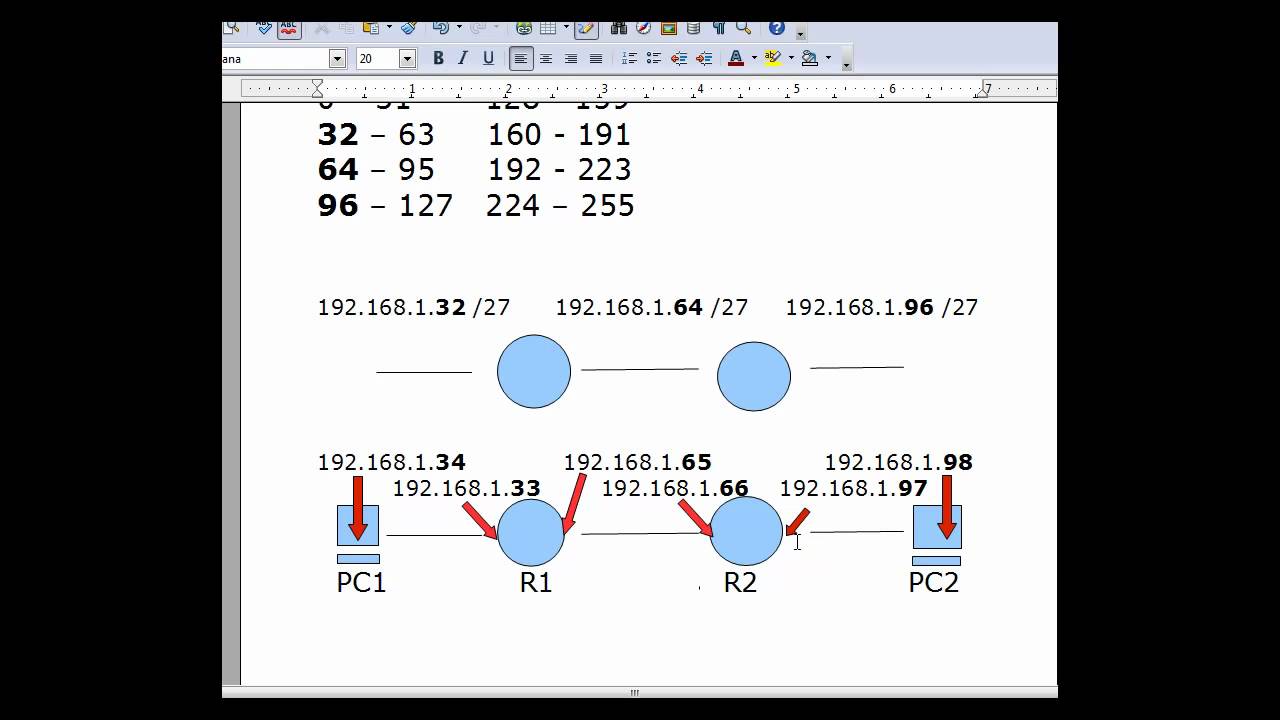Click the text 192.168.1.33
1280x720 pixels.
[466, 488]
